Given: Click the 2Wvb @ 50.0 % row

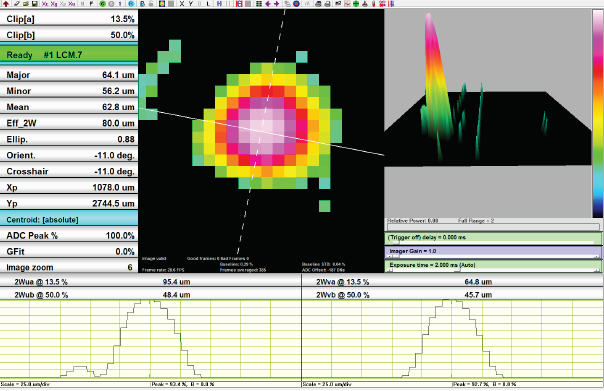Looking at the screenshot, I should coord(453,295).
